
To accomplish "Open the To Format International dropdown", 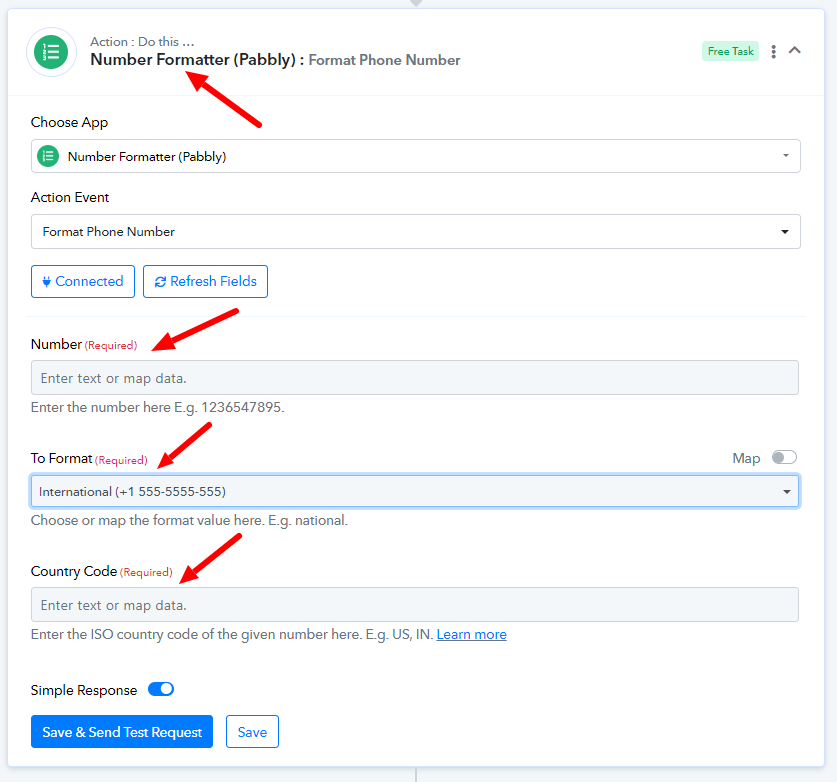I will 415,492.
